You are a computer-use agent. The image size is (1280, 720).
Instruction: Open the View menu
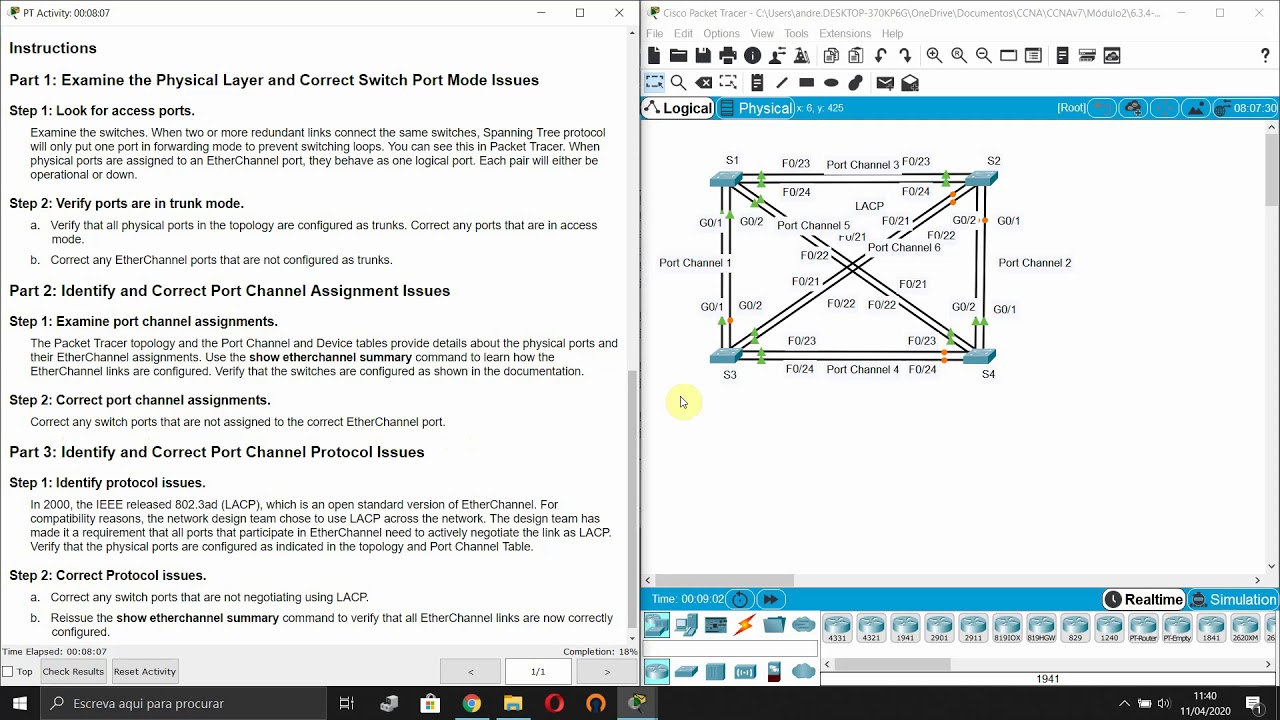pos(762,33)
